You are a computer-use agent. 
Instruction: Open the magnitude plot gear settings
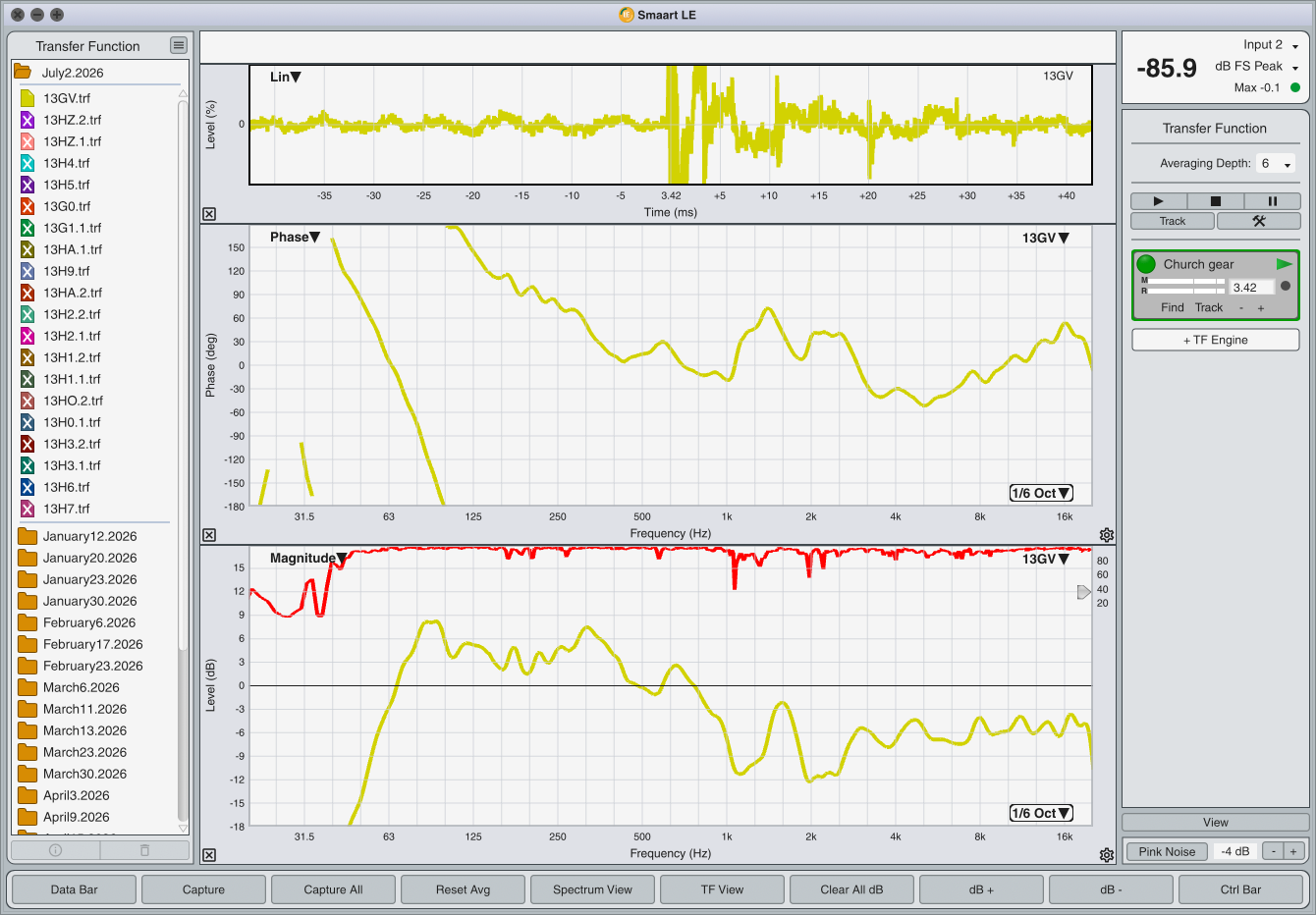1107,855
